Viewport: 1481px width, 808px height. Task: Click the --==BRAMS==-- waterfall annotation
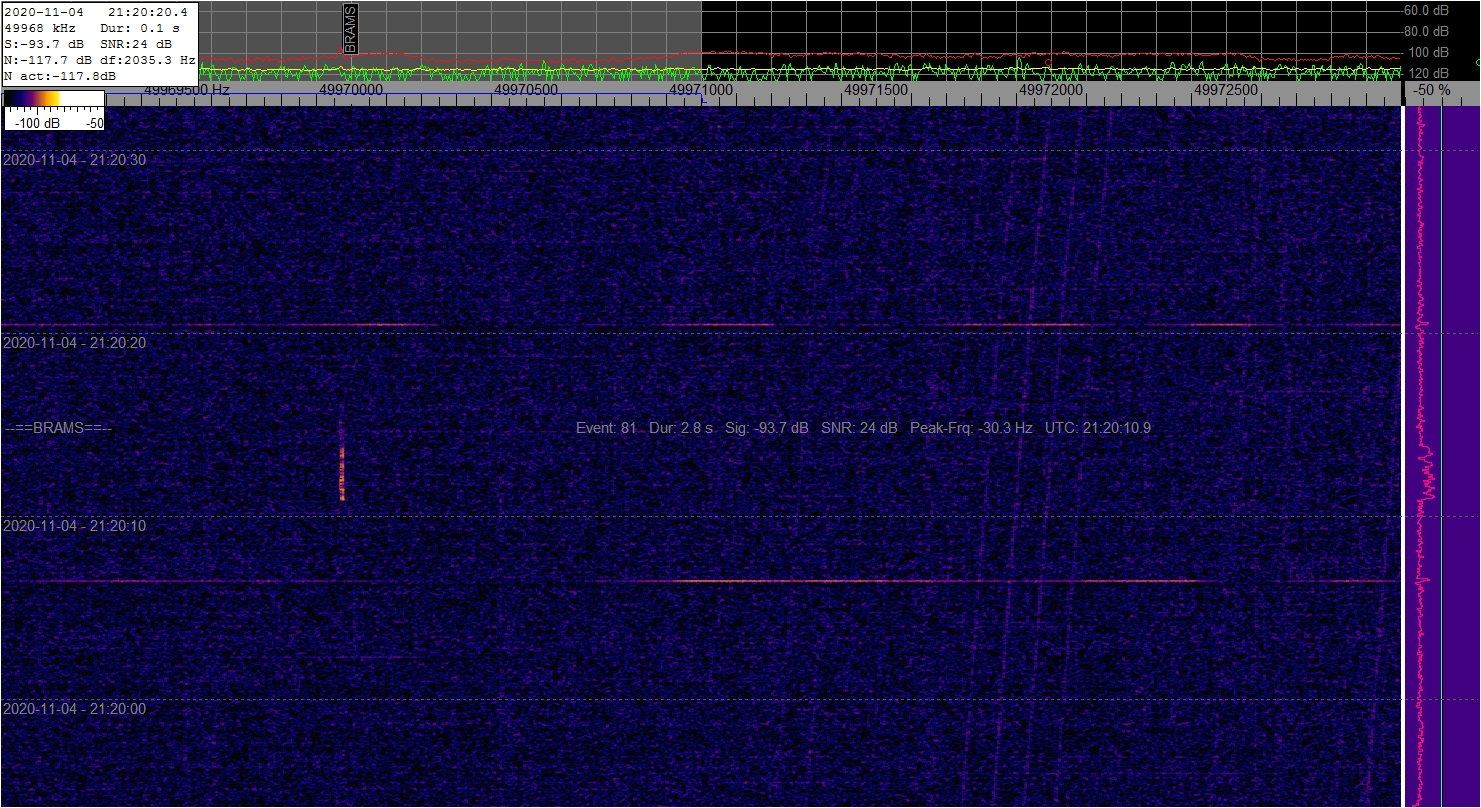58,428
